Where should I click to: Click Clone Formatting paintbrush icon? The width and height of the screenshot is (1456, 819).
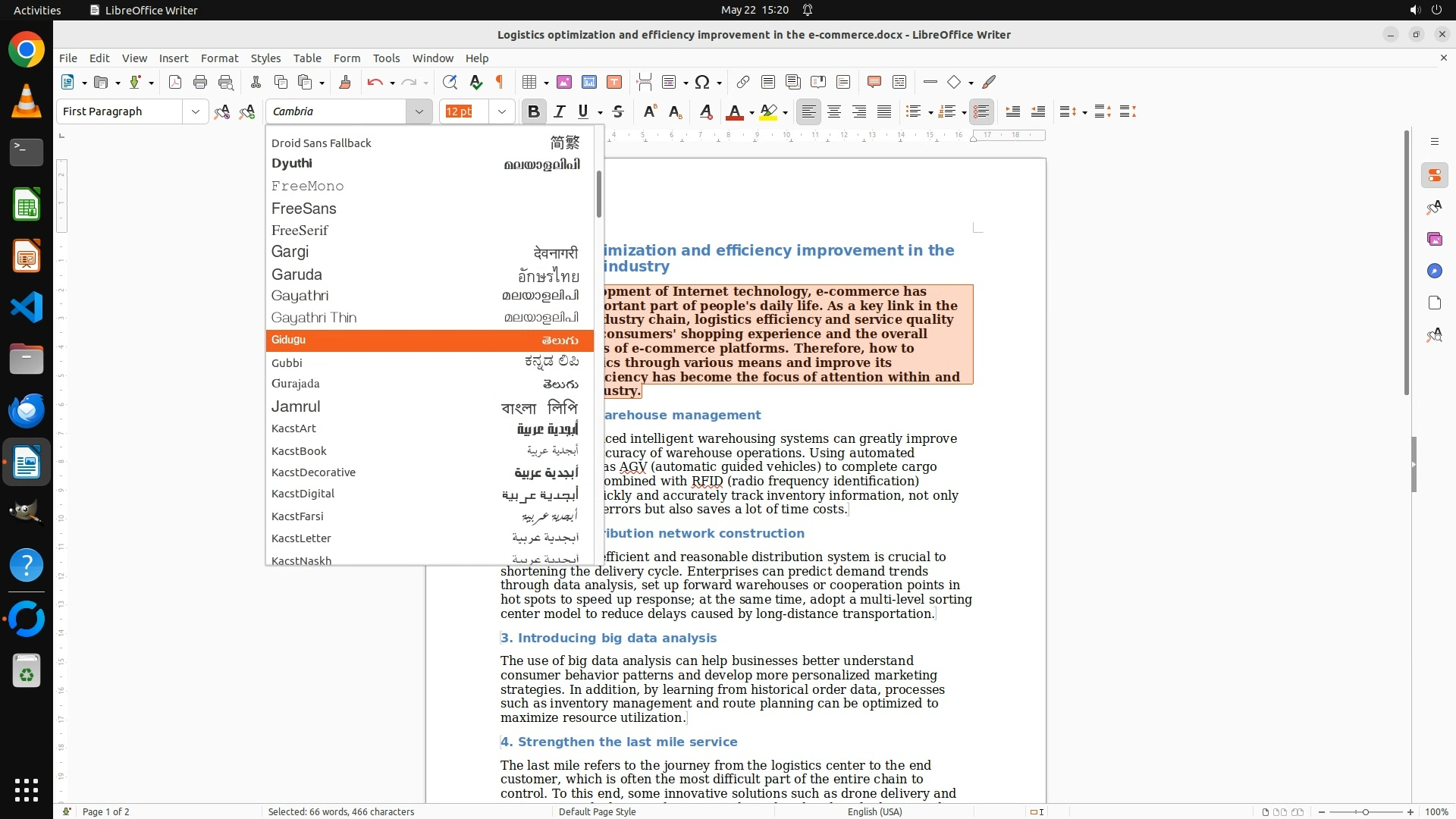tap(345, 82)
